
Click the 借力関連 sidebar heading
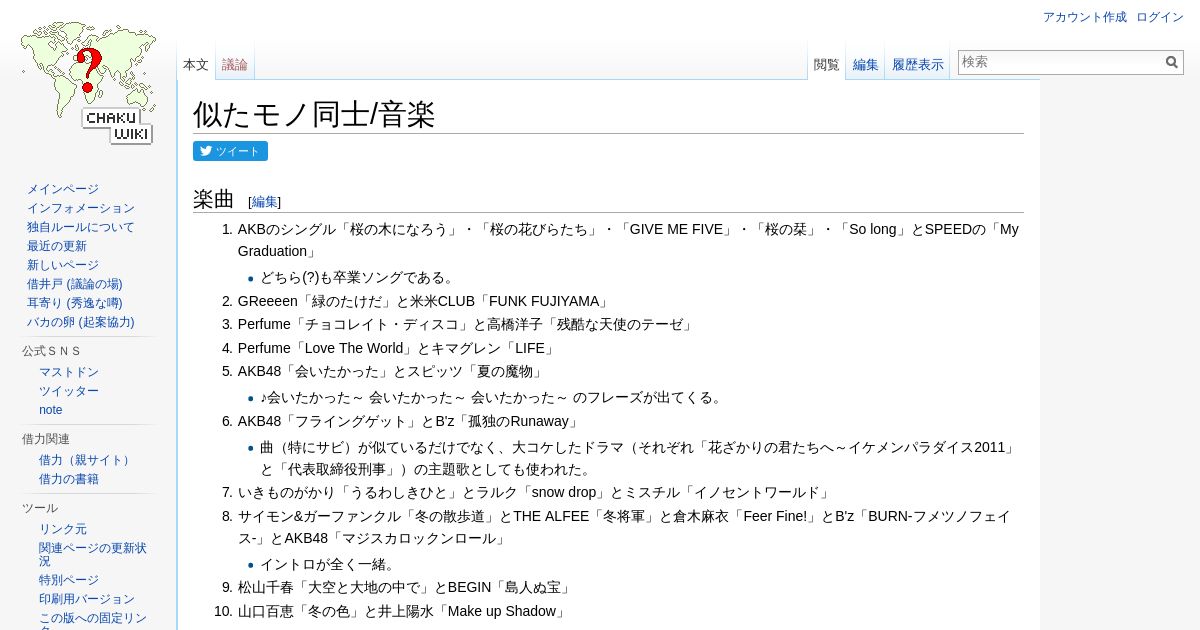(46, 439)
